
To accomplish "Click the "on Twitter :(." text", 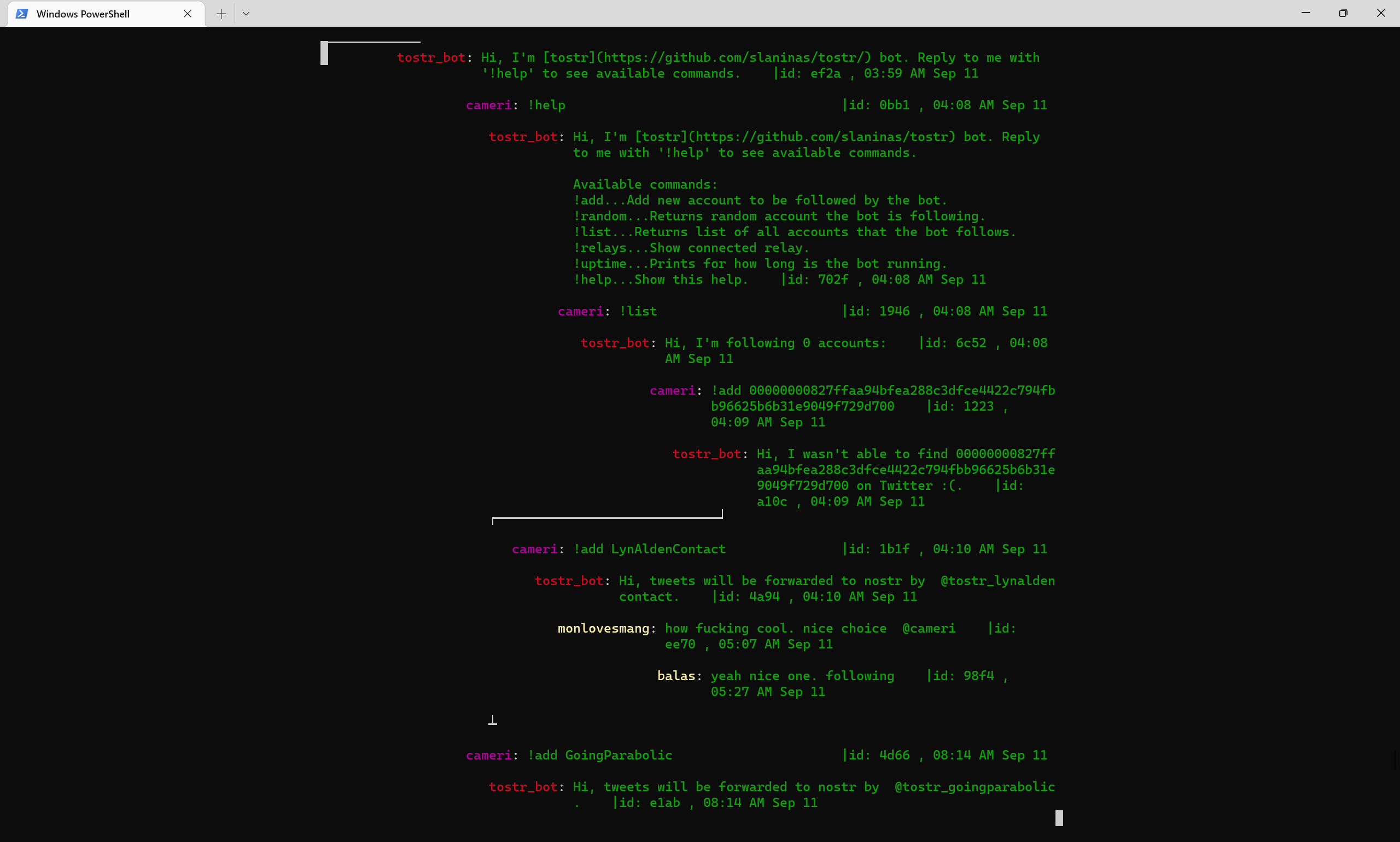I will coord(909,486).
